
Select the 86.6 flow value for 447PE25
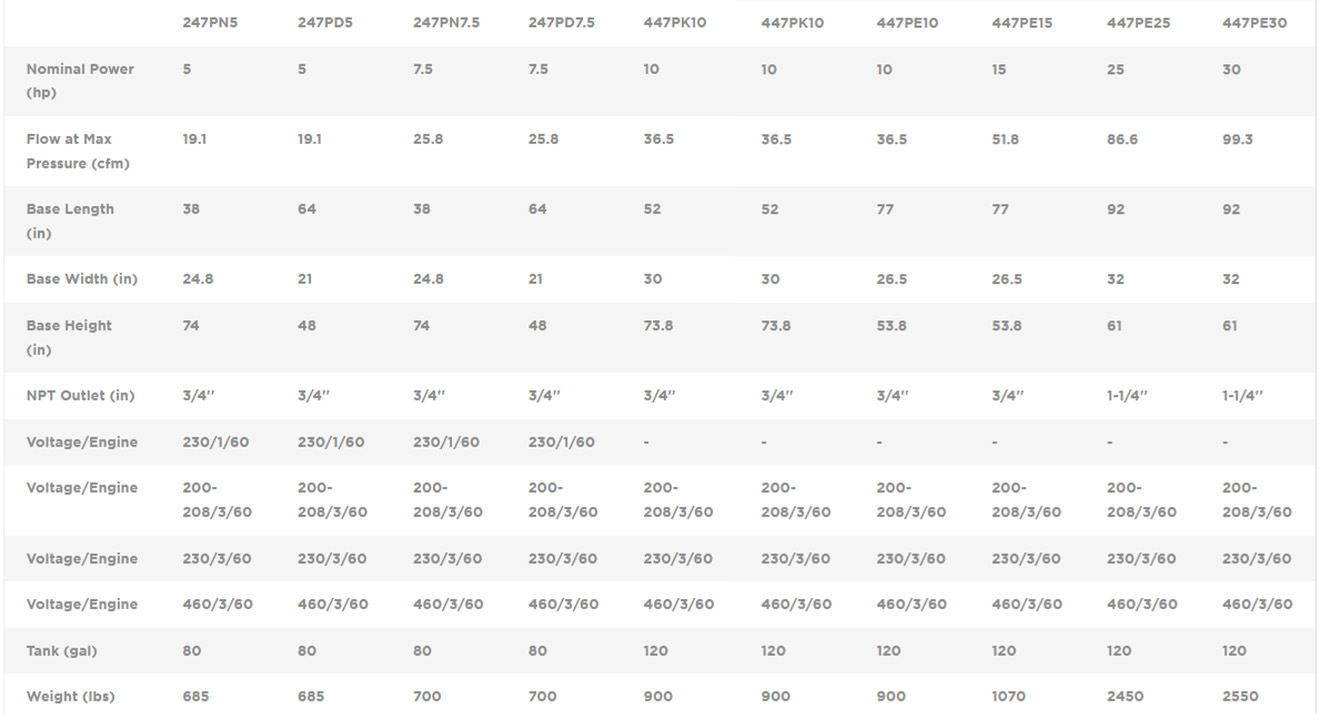tap(1122, 140)
